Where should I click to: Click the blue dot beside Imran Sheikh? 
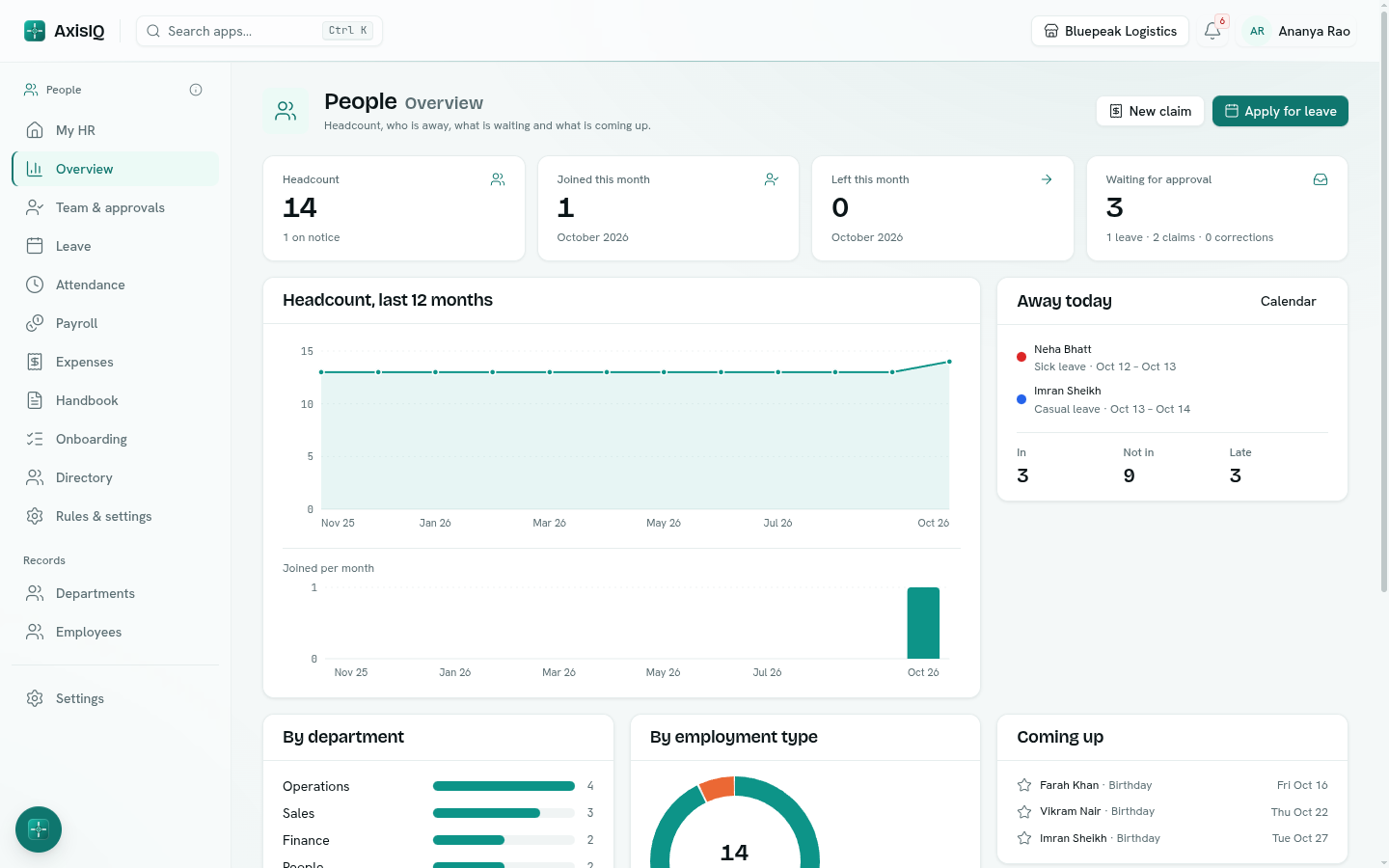coord(1021,399)
